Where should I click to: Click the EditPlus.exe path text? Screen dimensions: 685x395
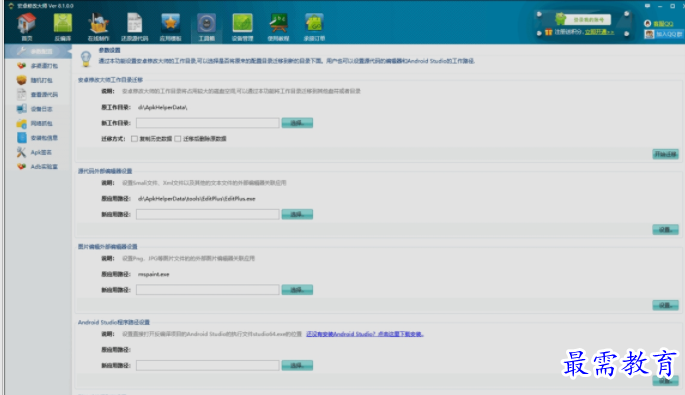pos(197,198)
